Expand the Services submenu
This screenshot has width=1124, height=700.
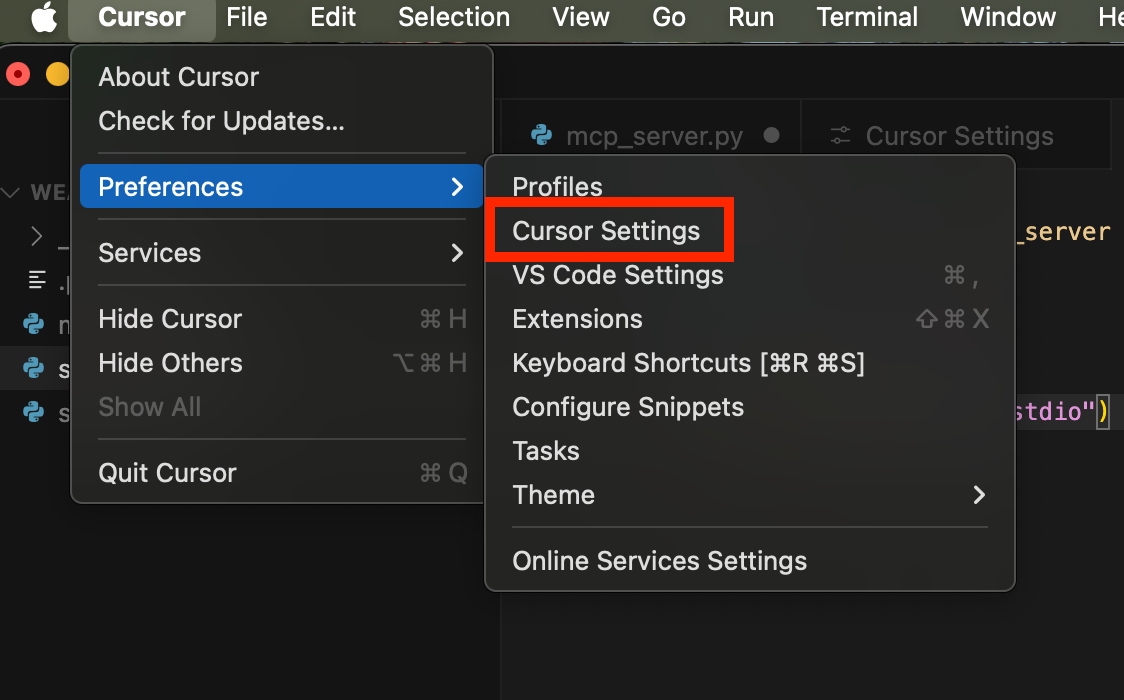point(281,253)
